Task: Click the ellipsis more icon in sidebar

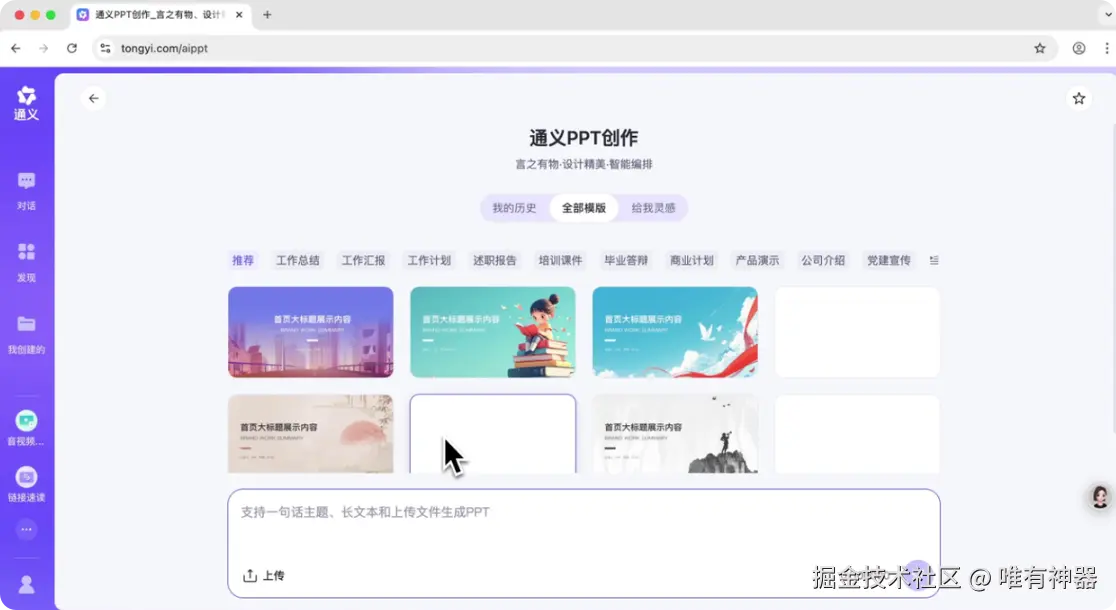Action: click(26, 528)
